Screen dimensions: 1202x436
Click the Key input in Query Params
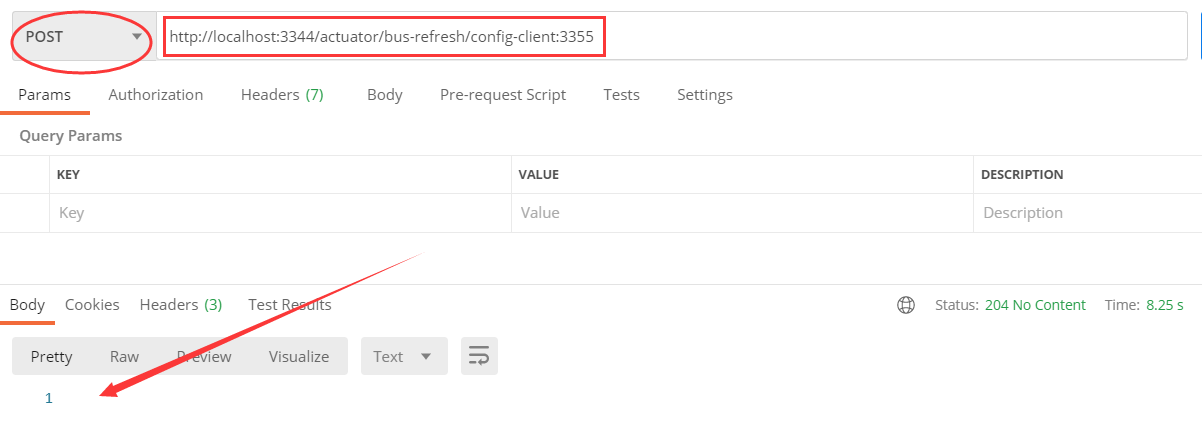[280, 213]
